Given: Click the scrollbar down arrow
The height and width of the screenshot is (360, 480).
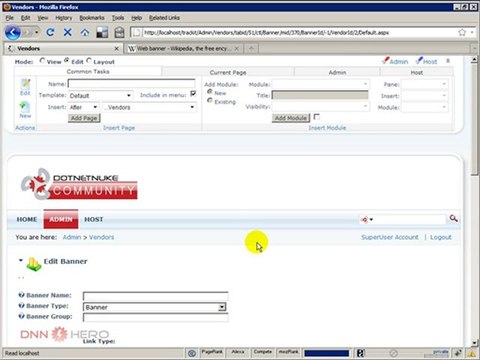Looking at the screenshot, I should pos(474,343).
